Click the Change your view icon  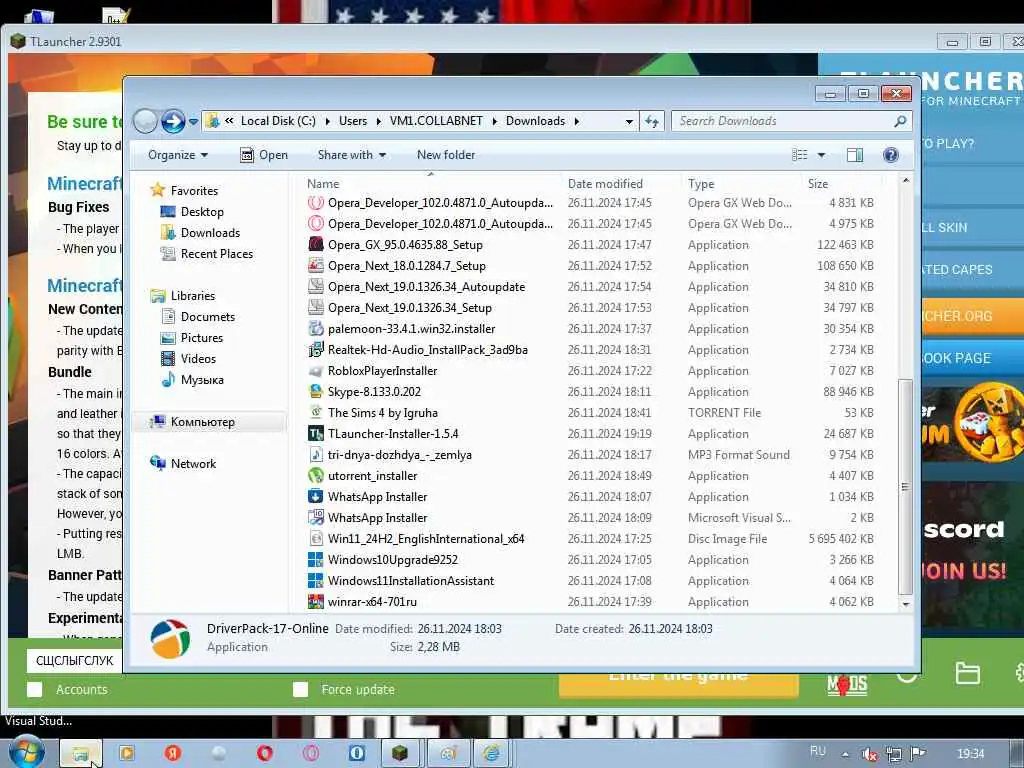[800, 155]
